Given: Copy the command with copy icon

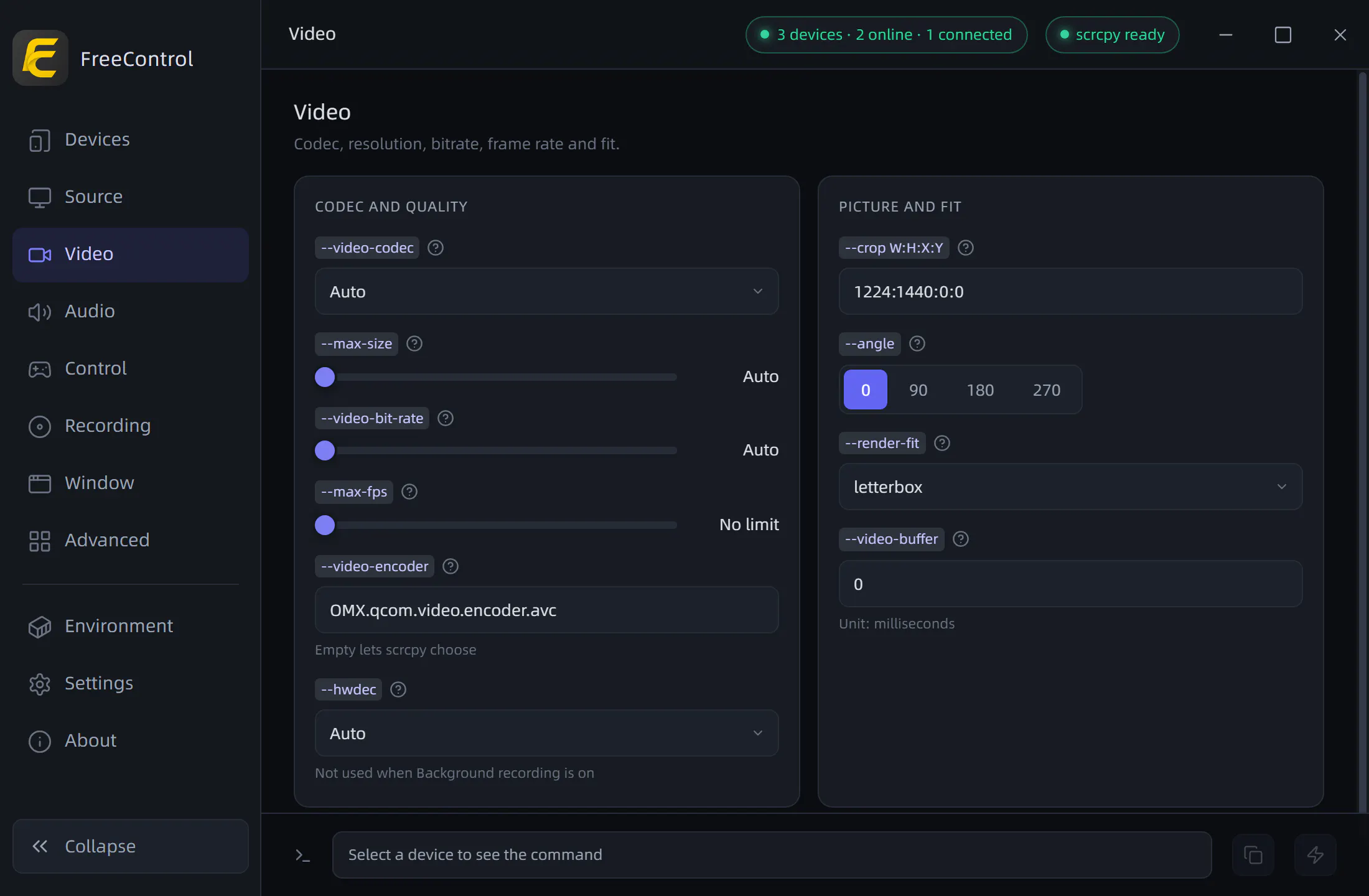Looking at the screenshot, I should [1253, 855].
